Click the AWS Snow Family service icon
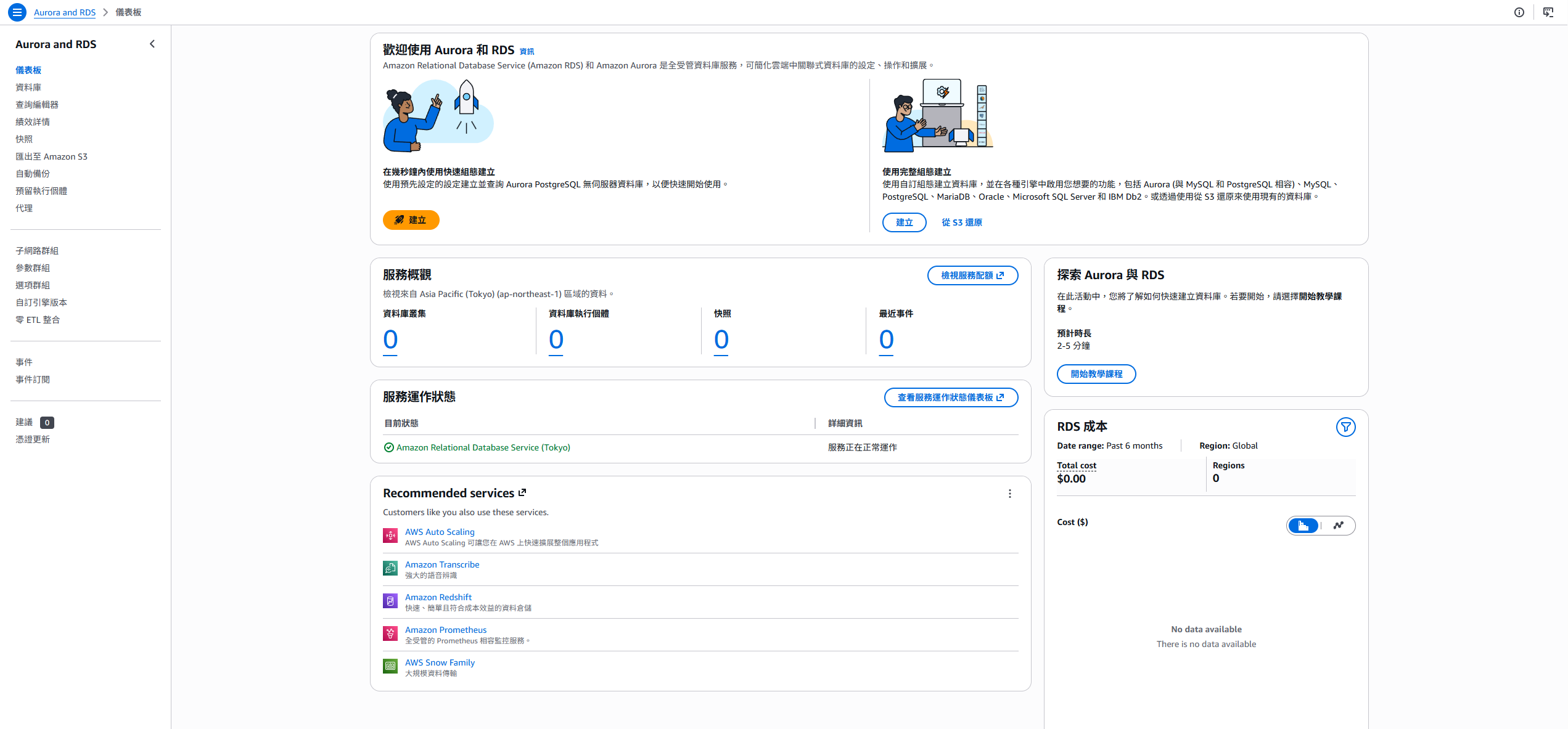Viewport: 1568px width, 729px height. 390,666
